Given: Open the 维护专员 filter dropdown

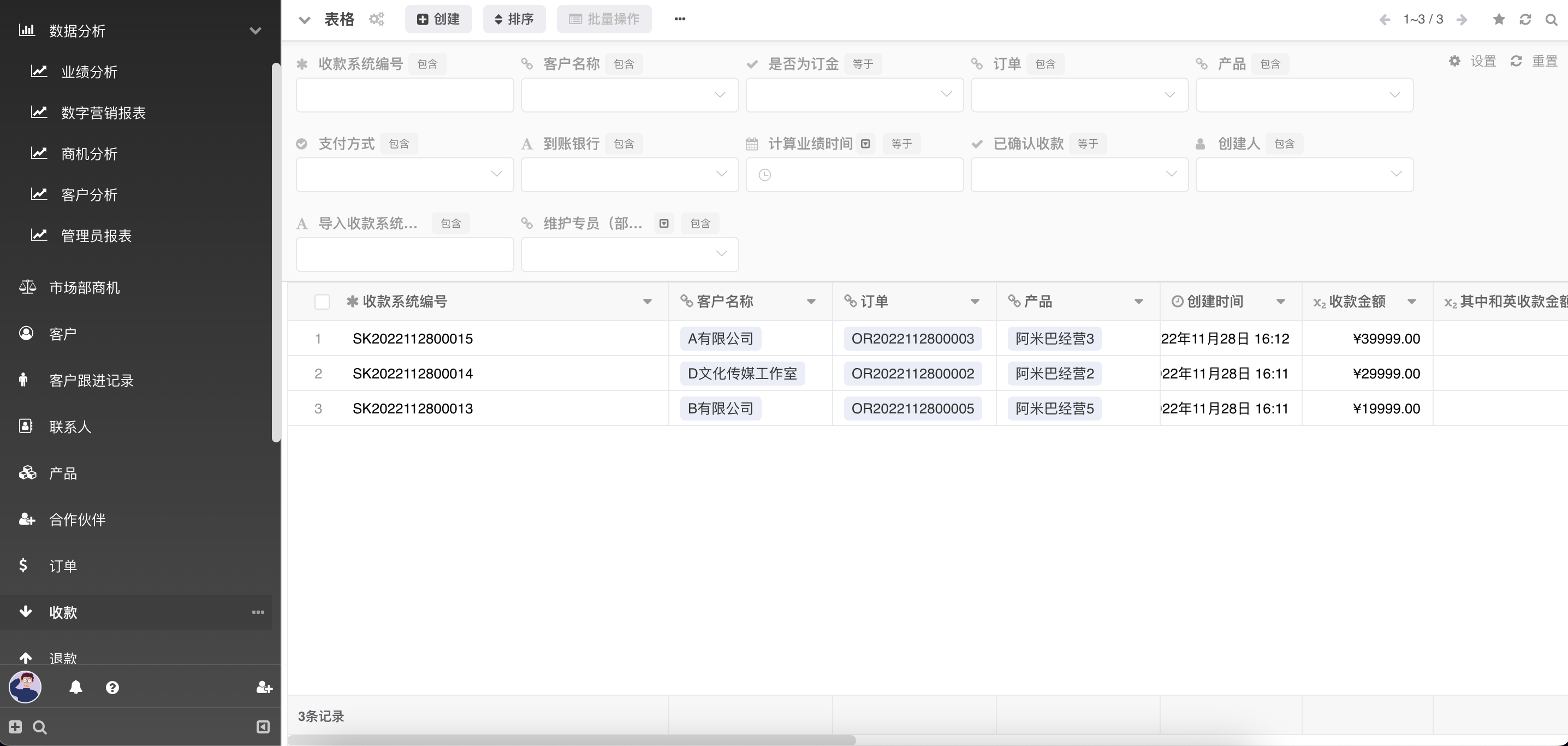Looking at the screenshot, I should pos(629,254).
